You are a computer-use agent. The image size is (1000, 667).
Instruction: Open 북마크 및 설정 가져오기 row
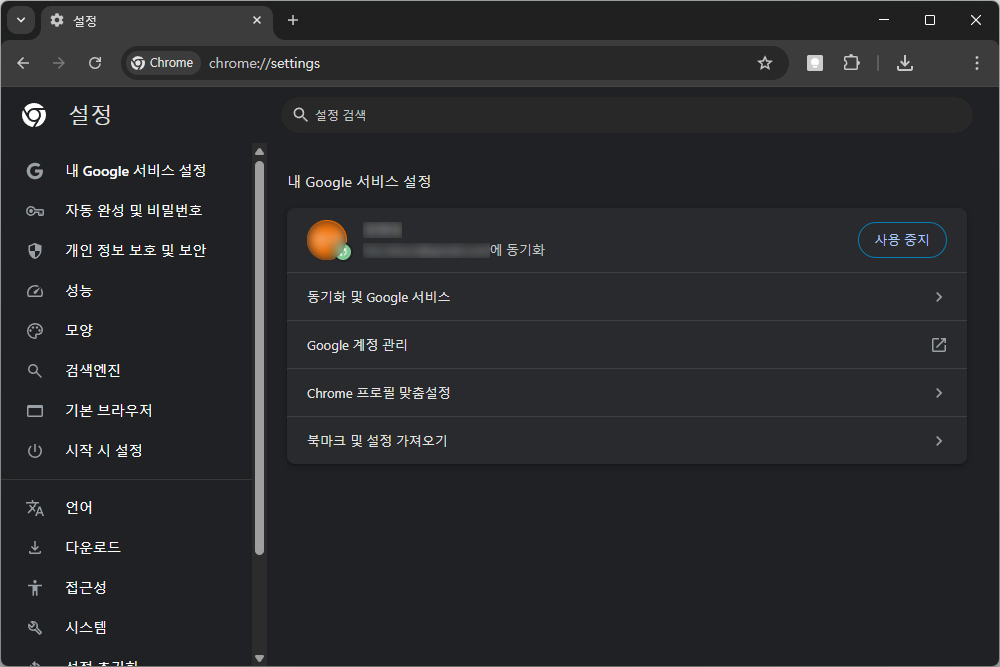[x=627, y=441]
